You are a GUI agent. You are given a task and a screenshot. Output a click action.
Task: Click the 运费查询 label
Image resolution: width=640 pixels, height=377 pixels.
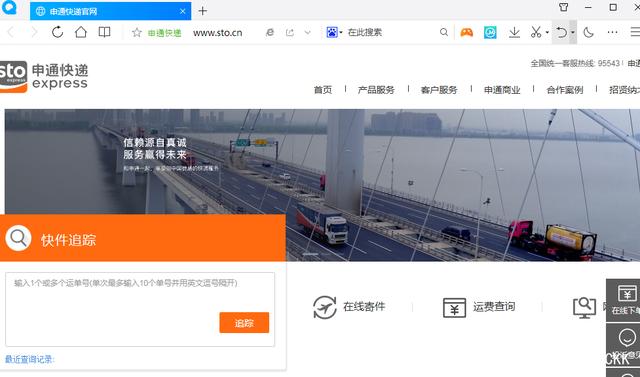point(494,306)
